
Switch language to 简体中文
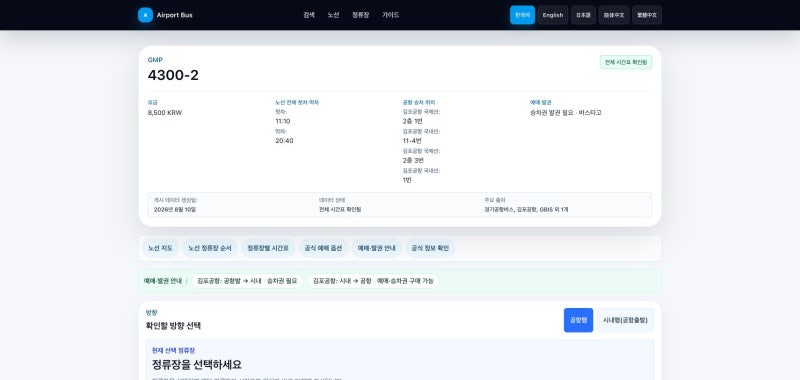(x=614, y=15)
